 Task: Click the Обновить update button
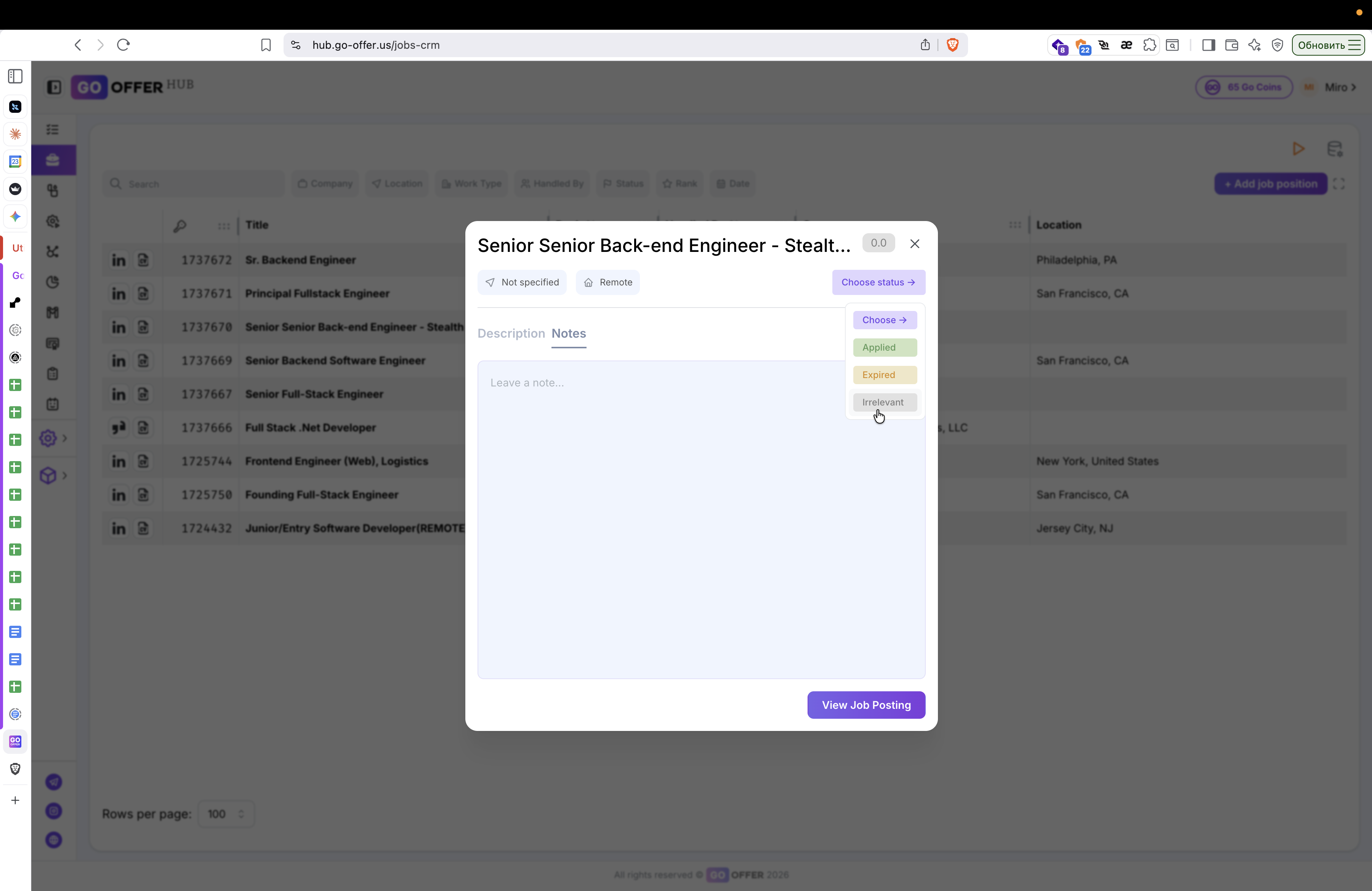(1321, 45)
